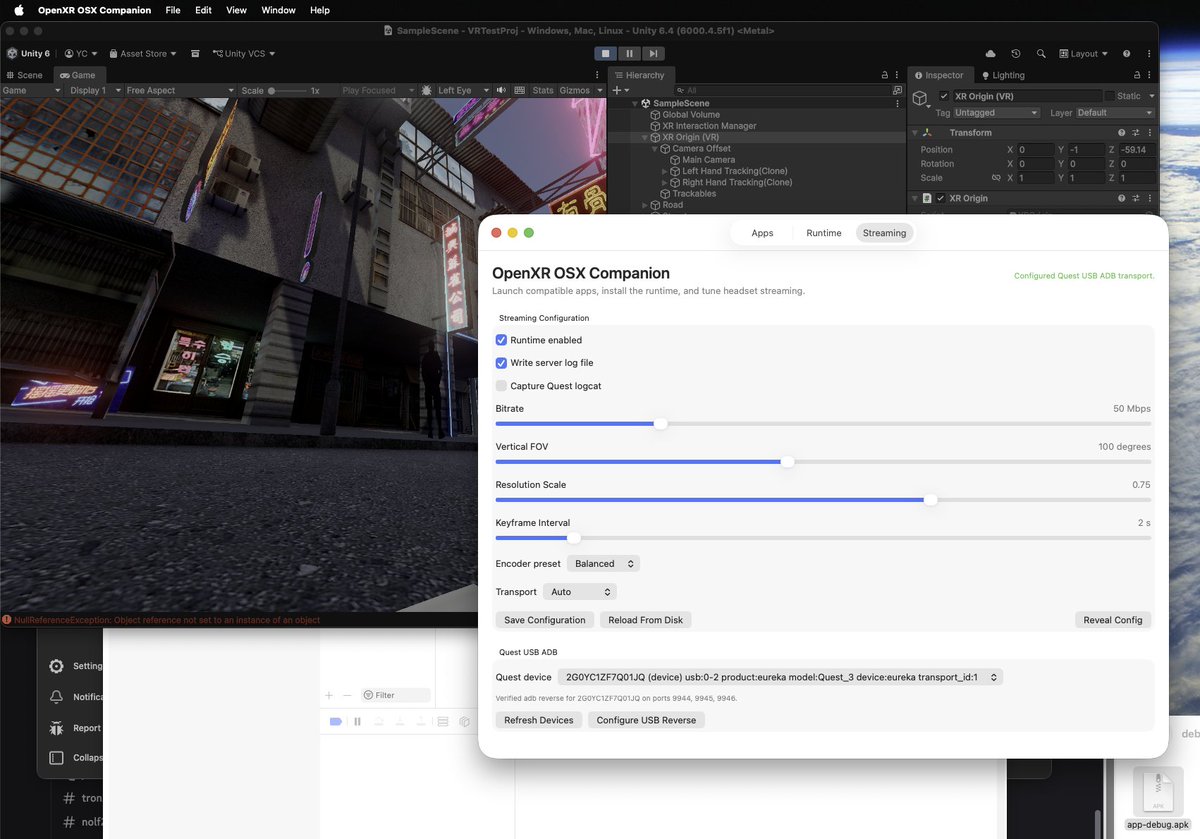Click Reveal Config button
The width and height of the screenshot is (1200, 839).
[1113, 620]
